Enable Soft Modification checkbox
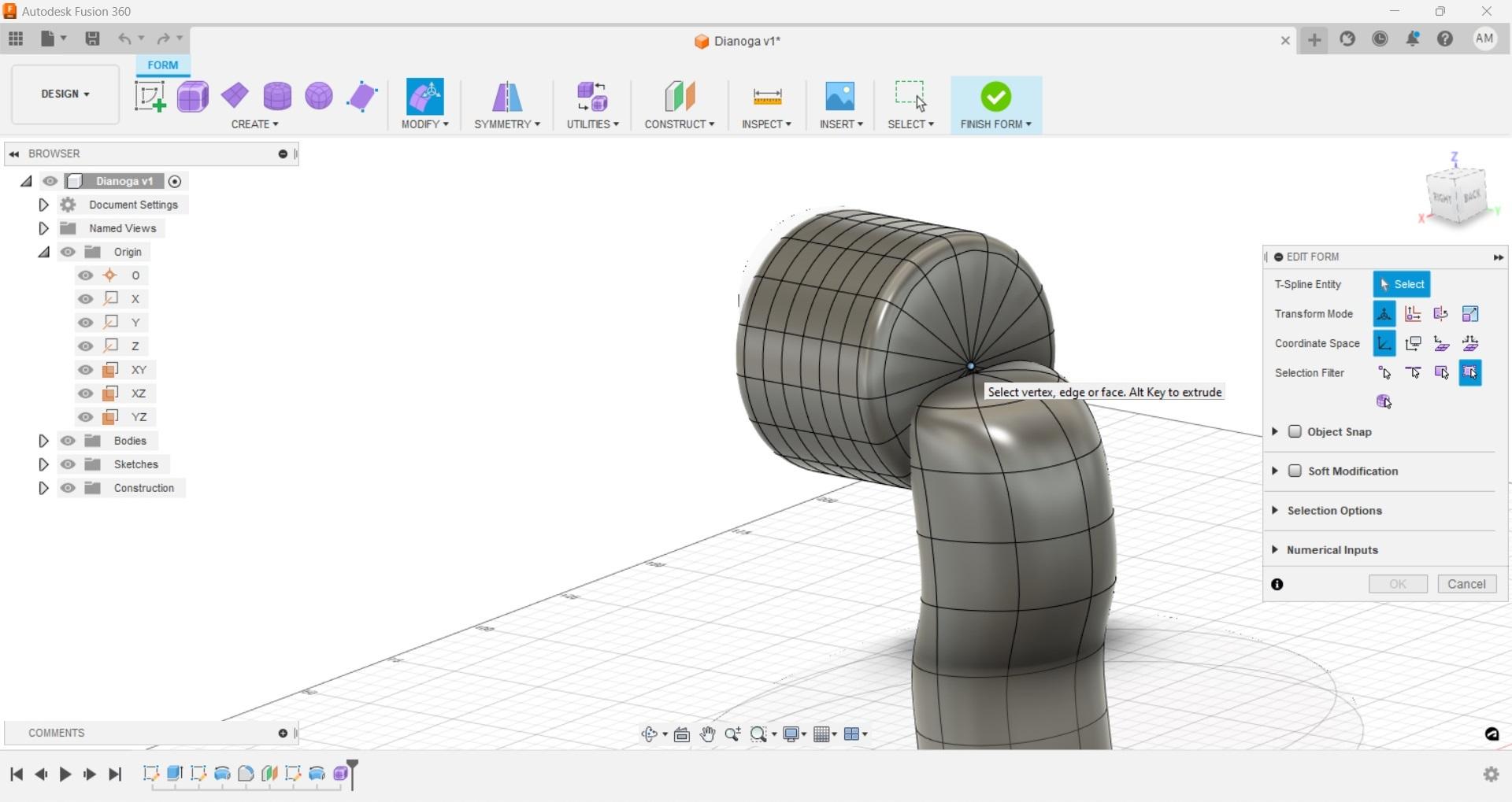 [1295, 471]
